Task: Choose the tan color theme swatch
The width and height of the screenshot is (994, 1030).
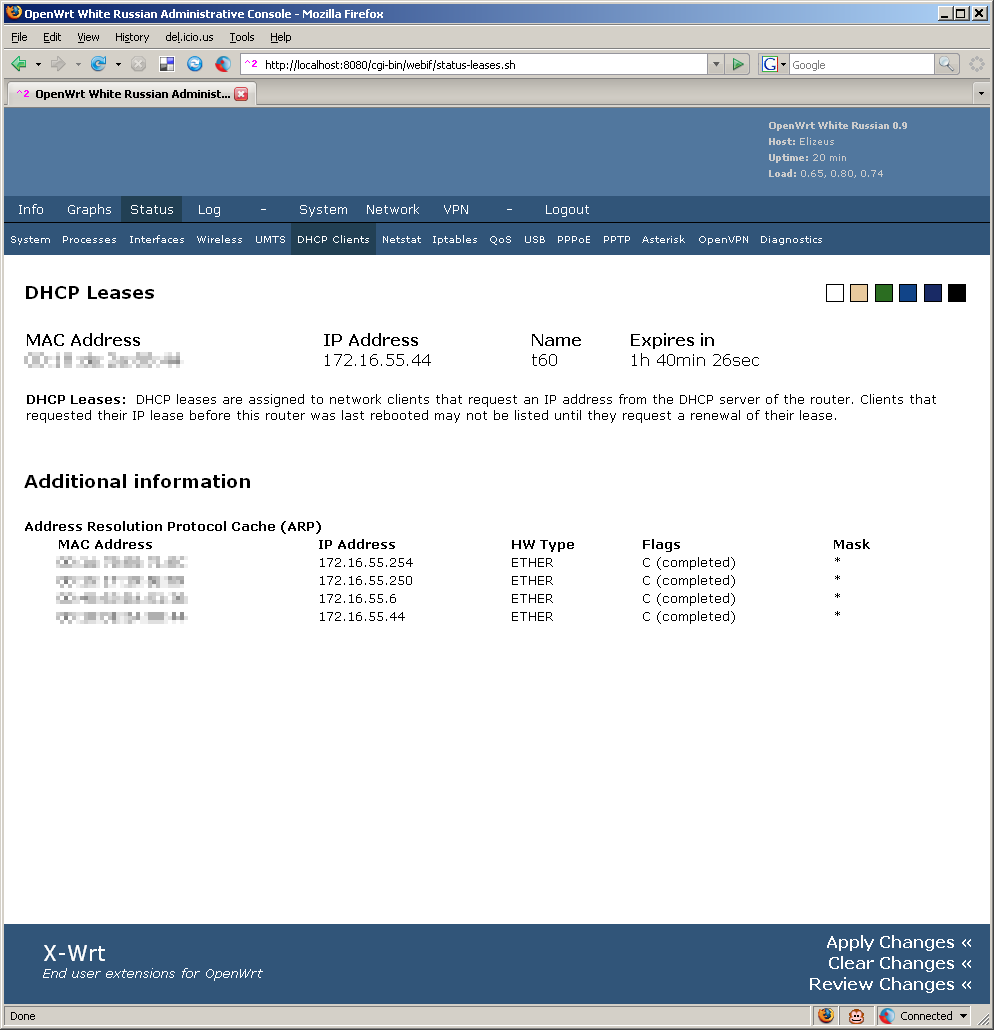Action: [859, 293]
